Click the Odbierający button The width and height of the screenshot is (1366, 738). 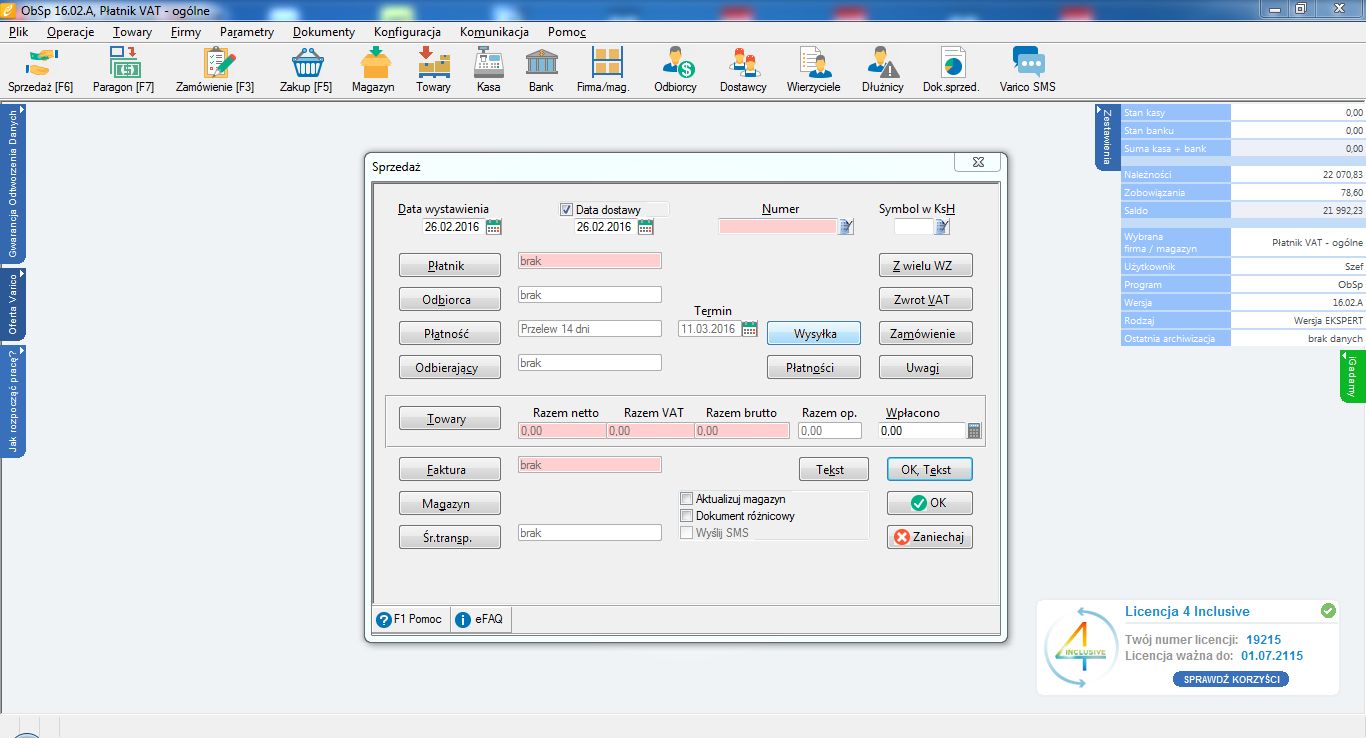(x=449, y=368)
